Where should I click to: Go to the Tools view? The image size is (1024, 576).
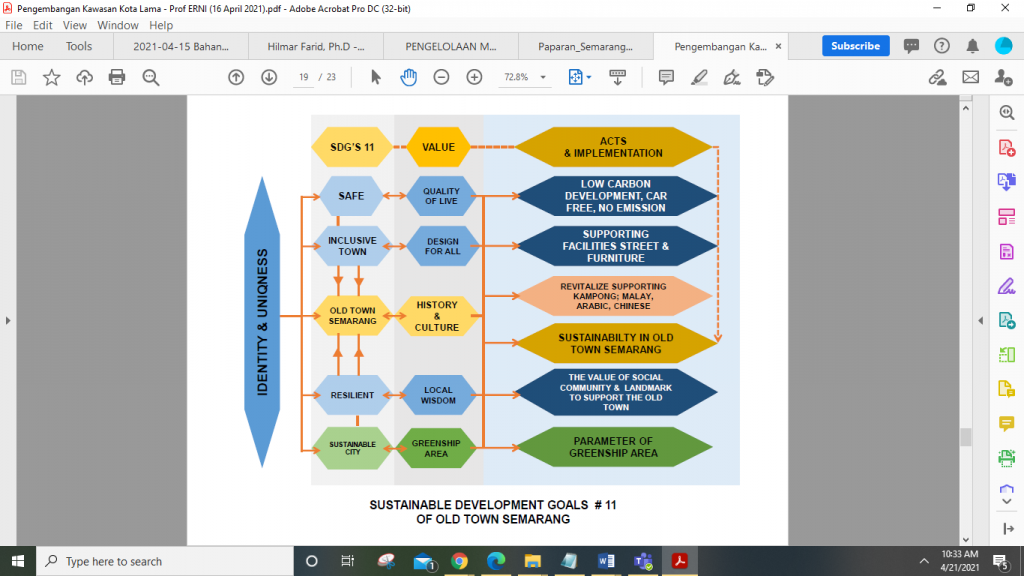[x=79, y=46]
